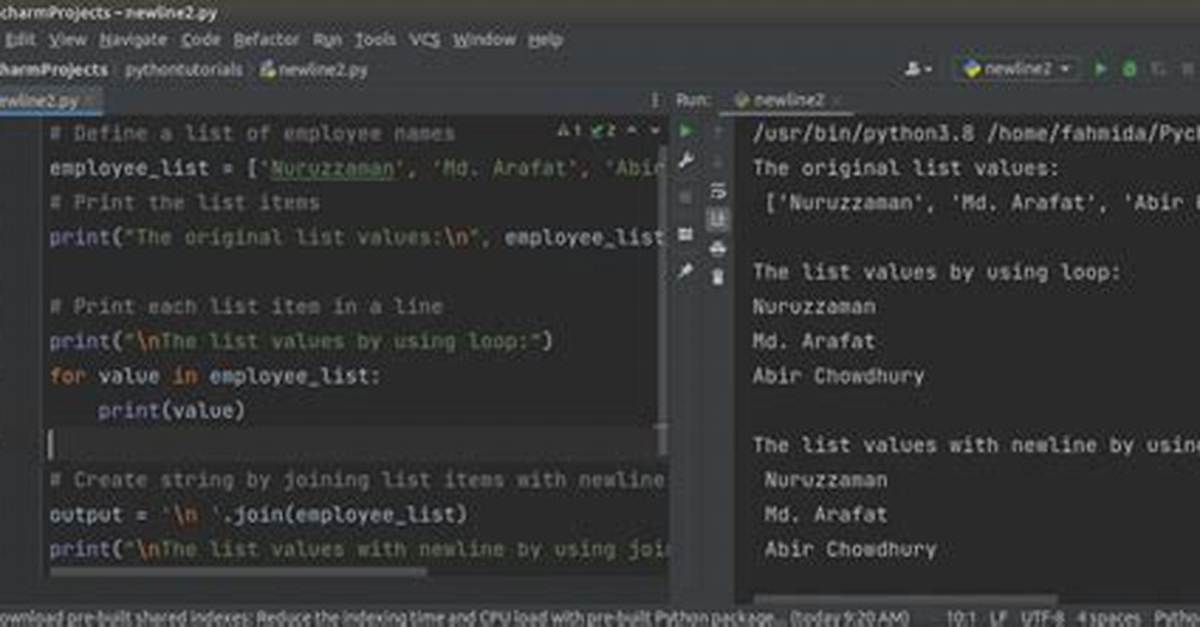1200x627 pixels.
Task: Click 'The list values by using loop:' output
Action: pyautogui.click(x=938, y=272)
